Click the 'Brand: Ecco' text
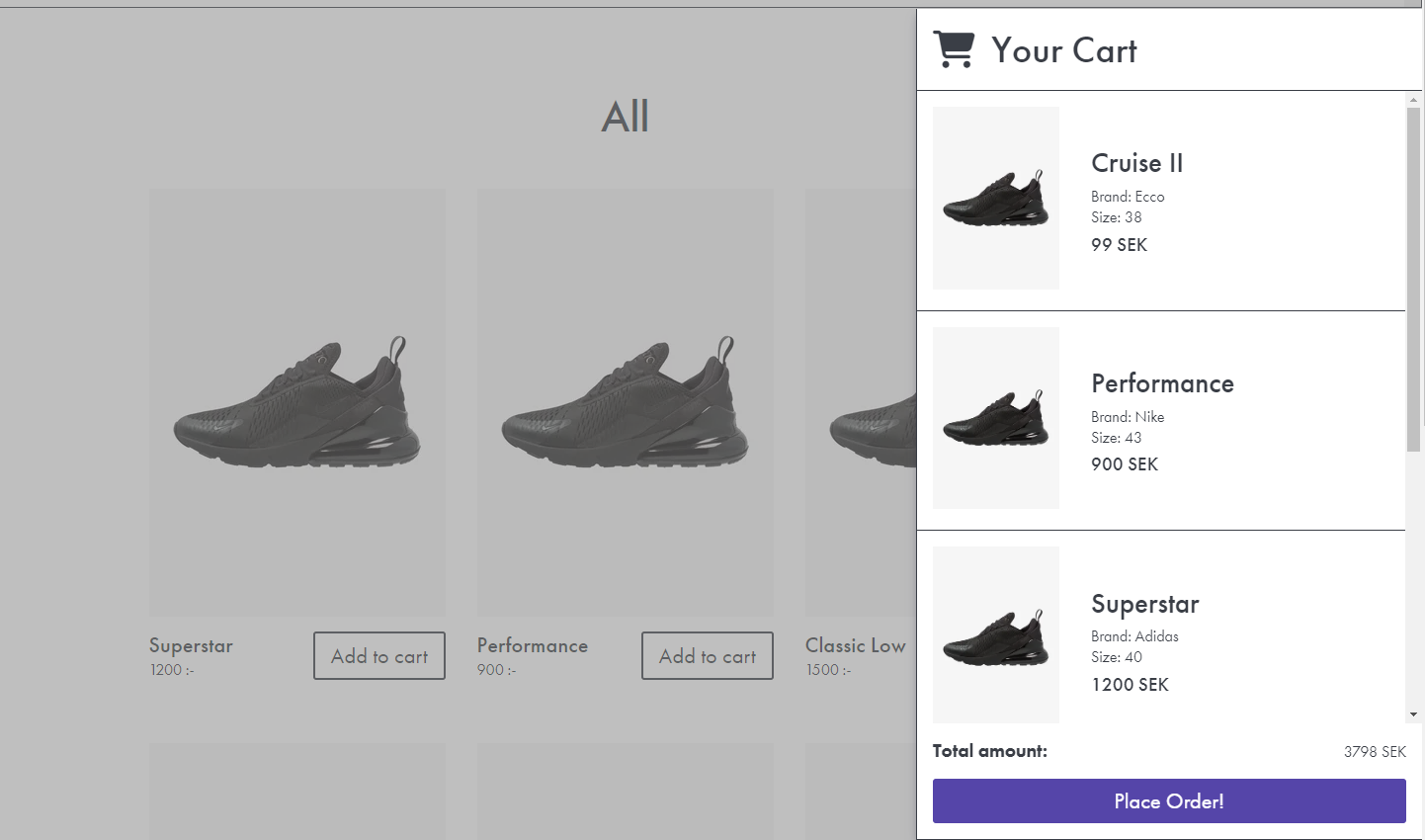 (1128, 197)
